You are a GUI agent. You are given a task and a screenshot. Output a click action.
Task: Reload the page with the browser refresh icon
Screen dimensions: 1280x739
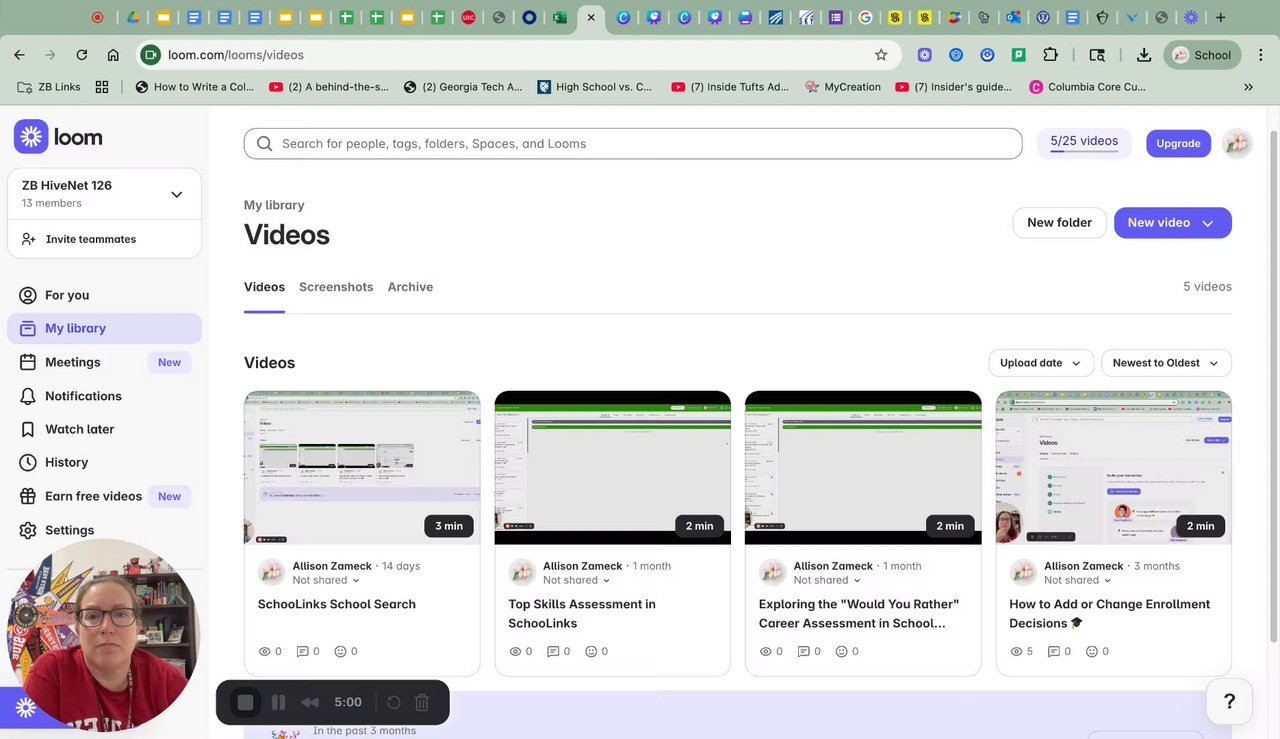[82, 55]
